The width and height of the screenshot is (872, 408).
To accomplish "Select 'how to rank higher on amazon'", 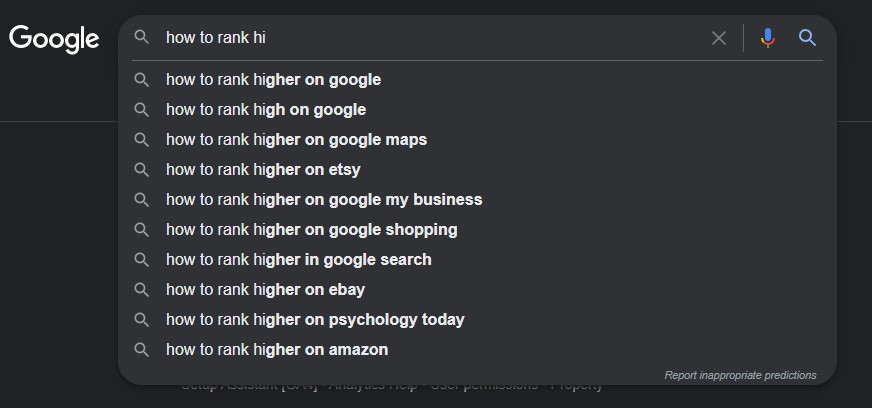I will [x=277, y=349].
